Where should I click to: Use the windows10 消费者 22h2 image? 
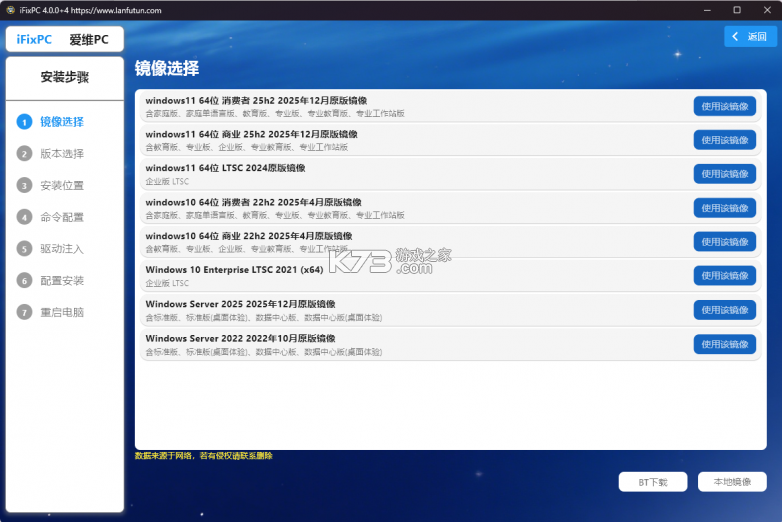pos(725,208)
